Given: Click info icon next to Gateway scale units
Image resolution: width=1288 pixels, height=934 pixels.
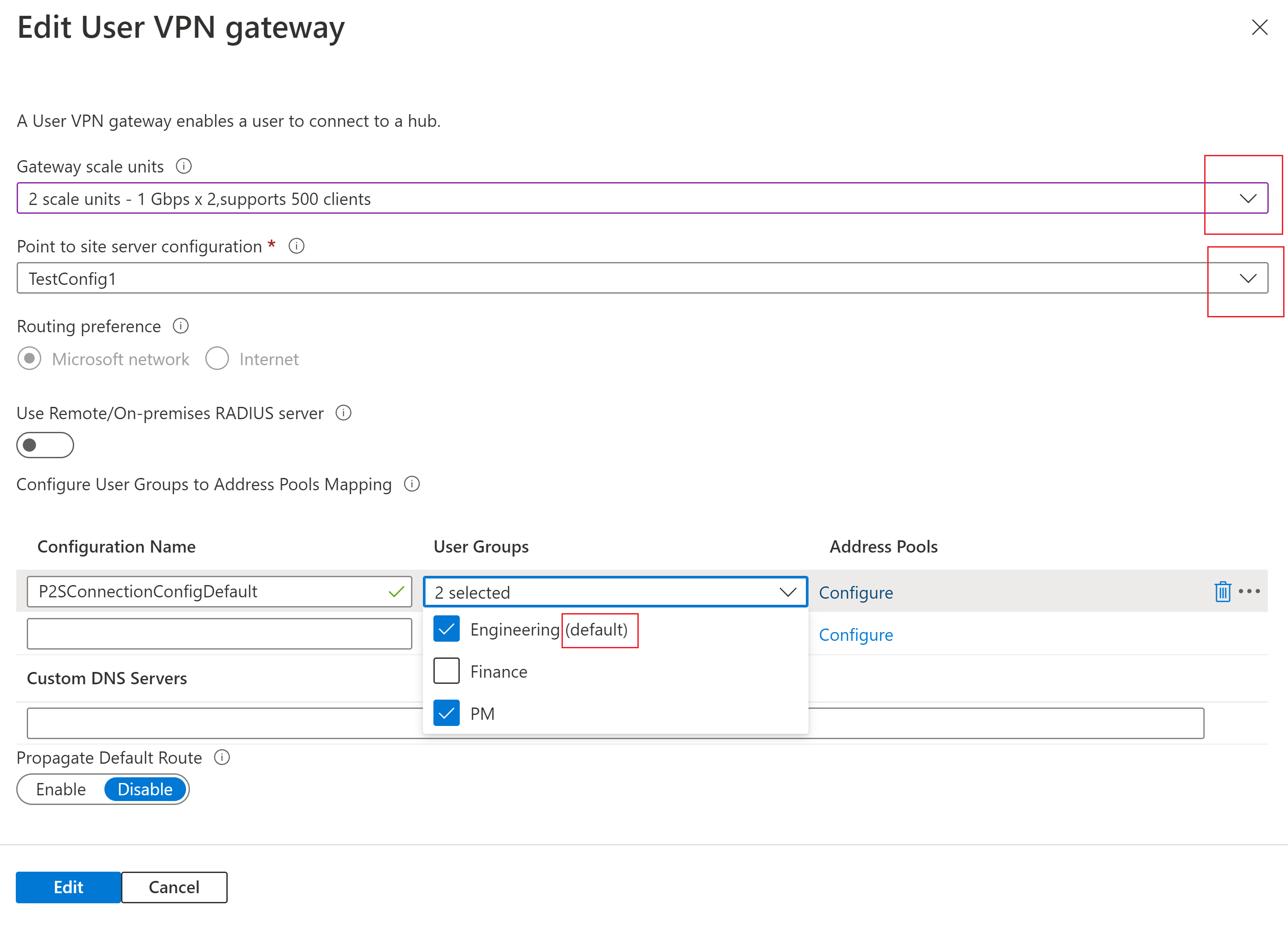Looking at the screenshot, I should coord(183,166).
